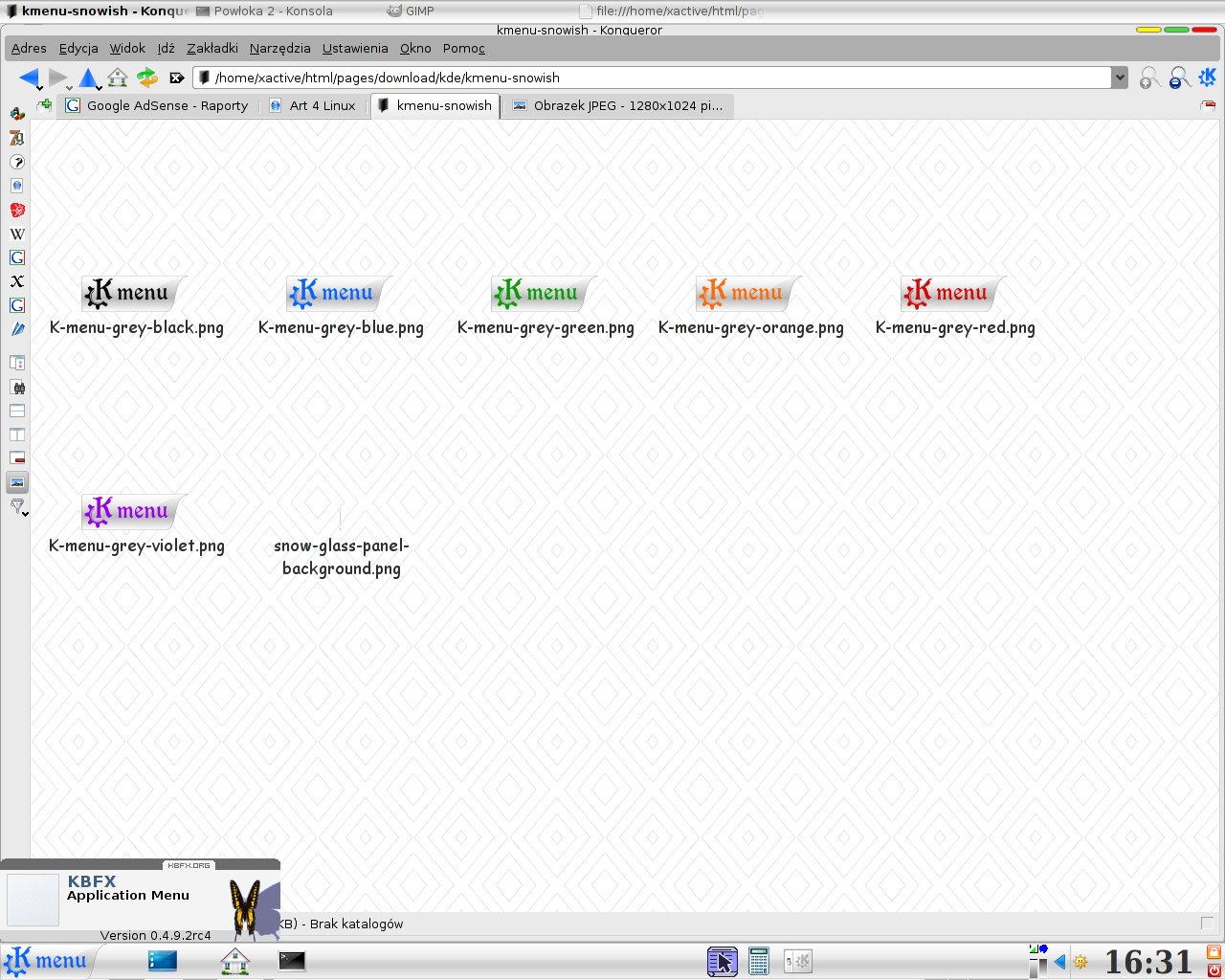Click the split view top/bottom icon

click(x=17, y=411)
